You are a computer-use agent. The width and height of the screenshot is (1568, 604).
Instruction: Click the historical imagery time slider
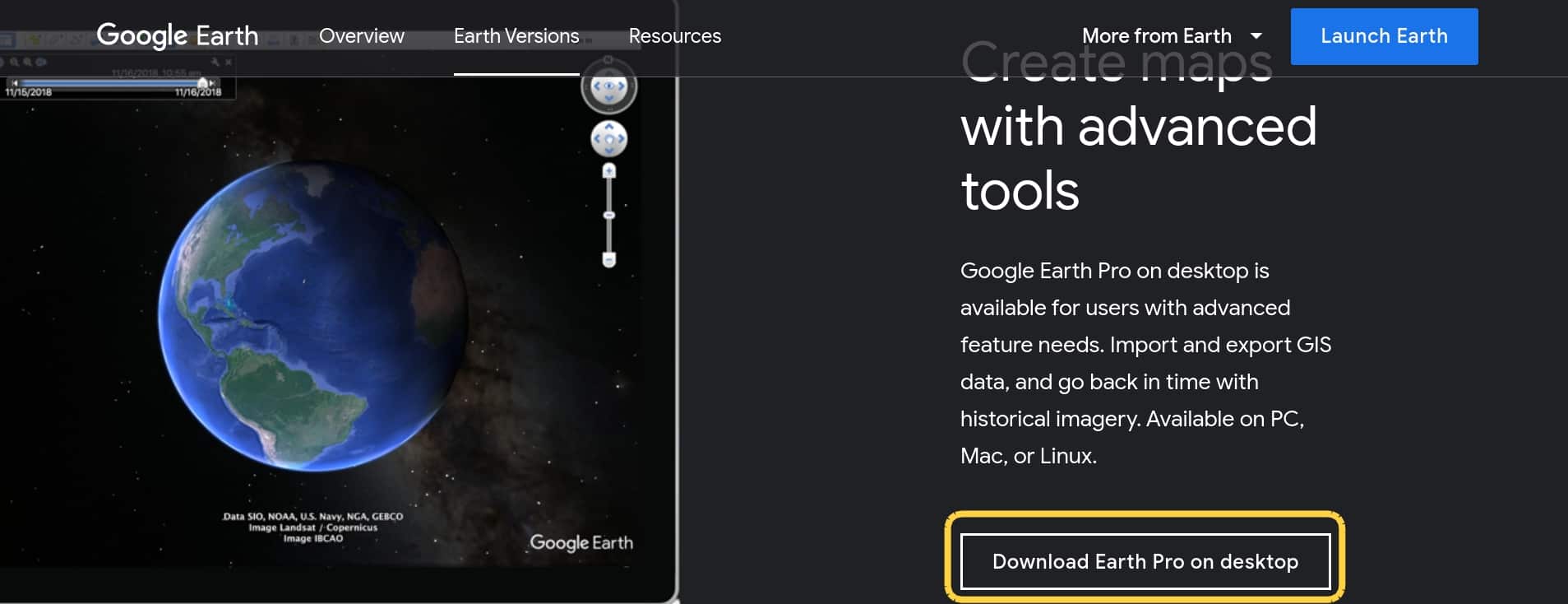(113, 83)
